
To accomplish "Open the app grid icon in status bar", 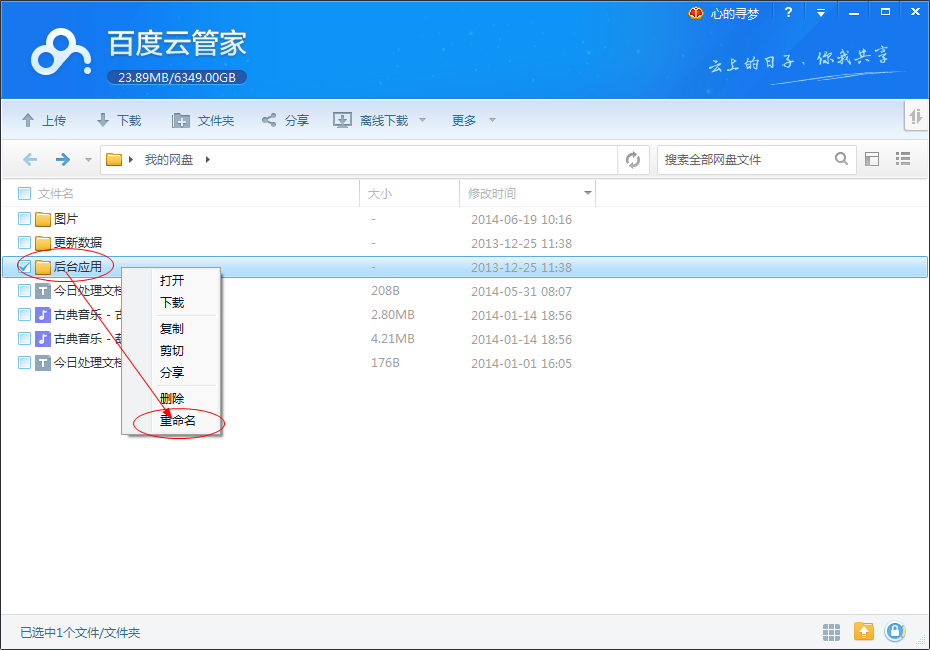I will pos(831,632).
